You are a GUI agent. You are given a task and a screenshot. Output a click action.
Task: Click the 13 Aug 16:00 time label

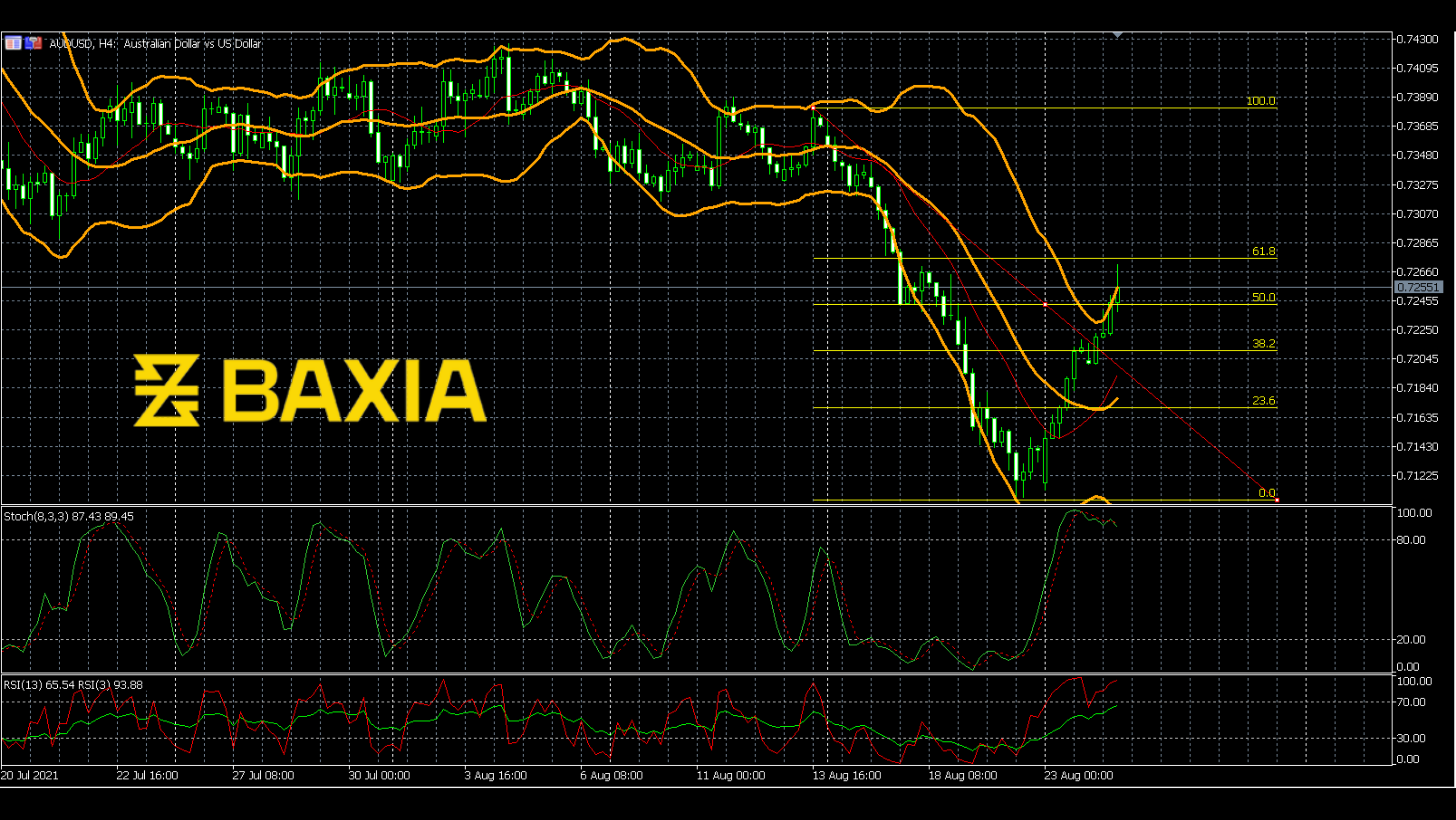pyautogui.click(x=847, y=775)
